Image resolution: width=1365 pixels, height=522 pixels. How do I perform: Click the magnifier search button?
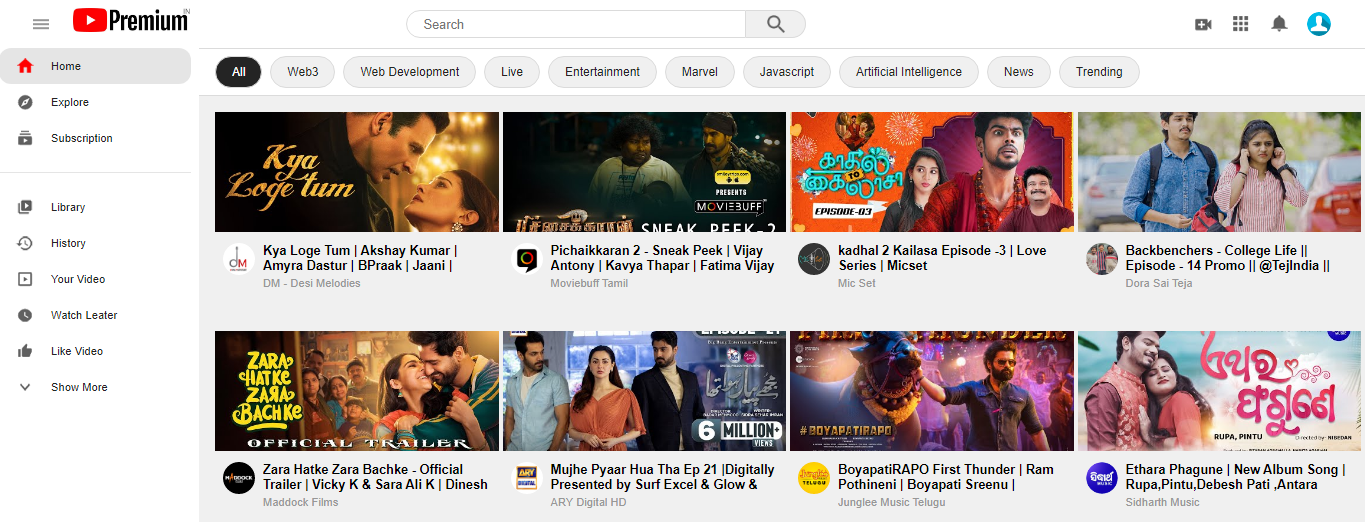point(775,24)
